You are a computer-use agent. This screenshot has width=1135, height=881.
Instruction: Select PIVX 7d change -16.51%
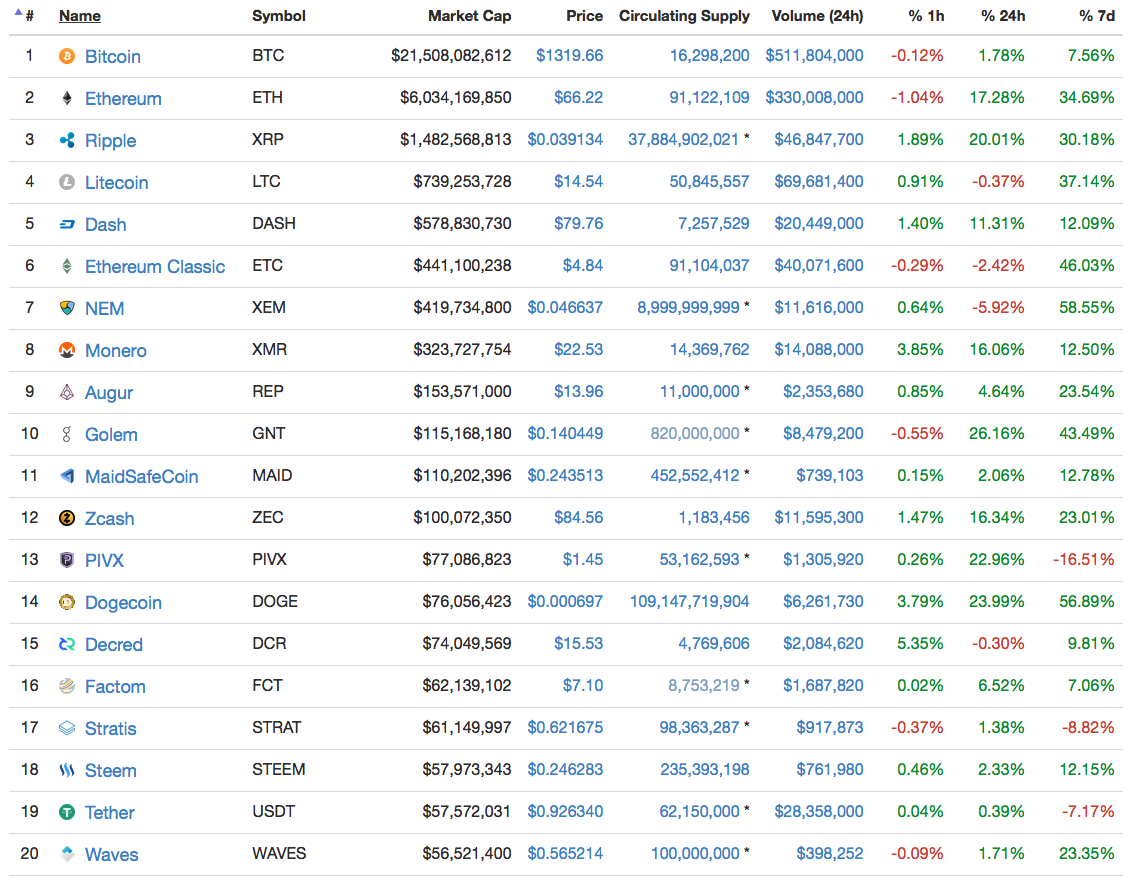[1084, 560]
